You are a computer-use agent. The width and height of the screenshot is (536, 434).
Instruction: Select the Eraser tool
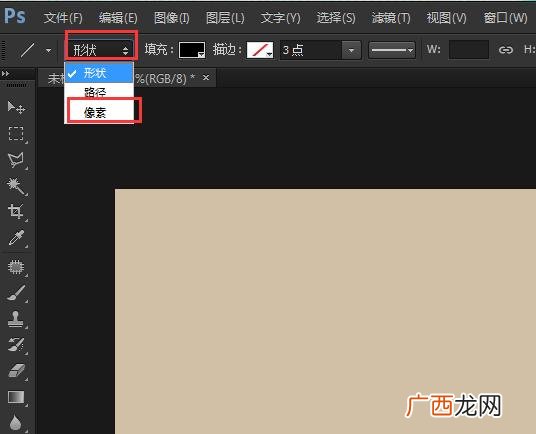[x=16, y=371]
